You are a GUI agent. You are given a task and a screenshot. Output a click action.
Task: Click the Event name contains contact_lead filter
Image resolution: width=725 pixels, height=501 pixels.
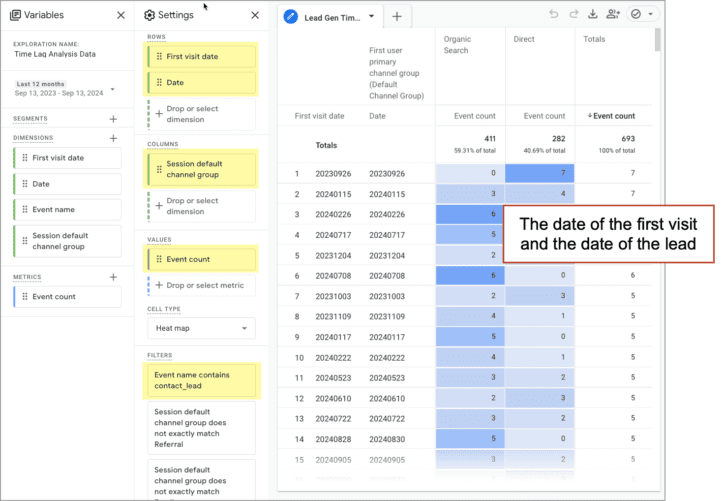(x=201, y=380)
